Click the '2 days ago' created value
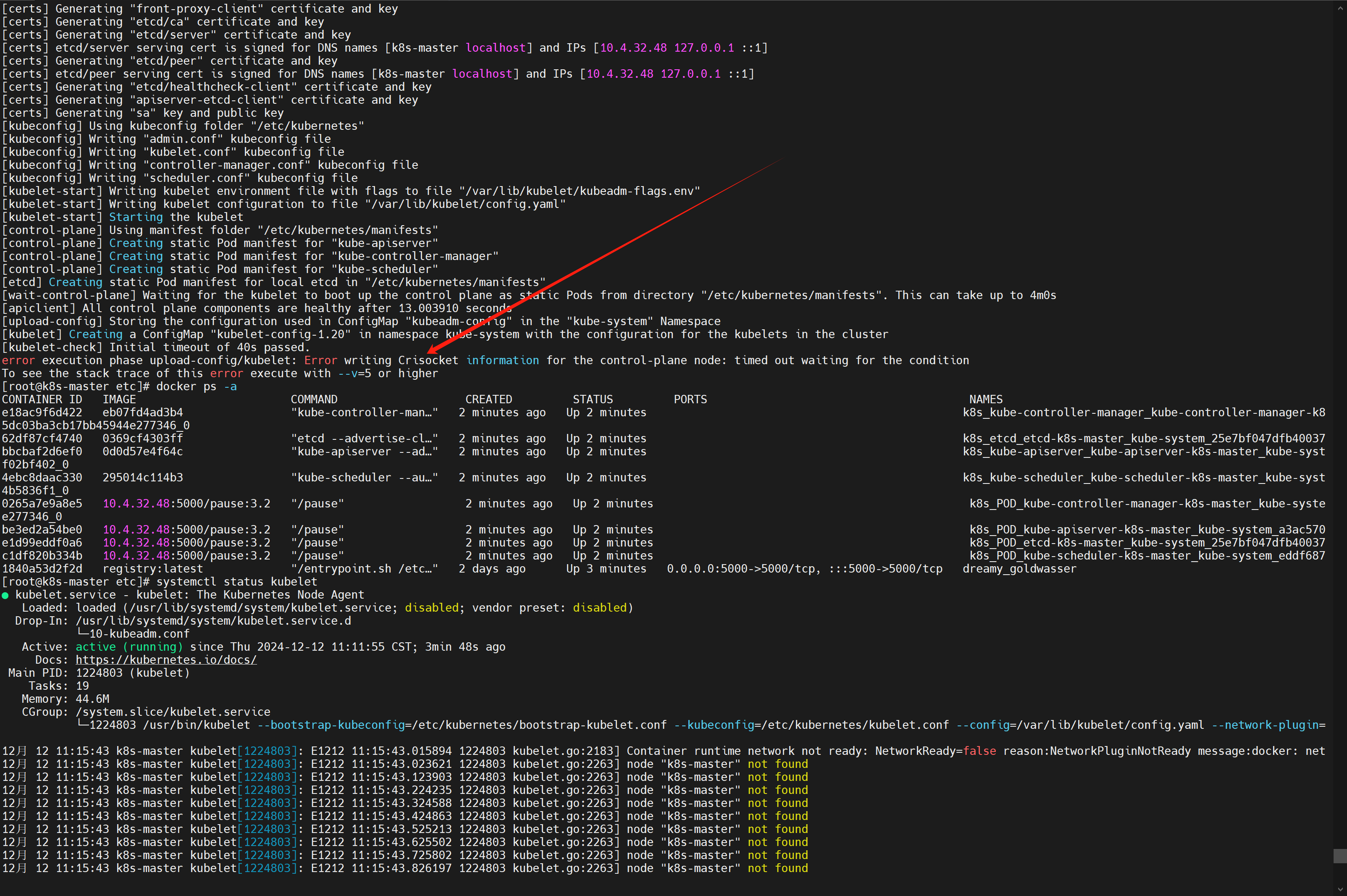1347x896 pixels. click(492, 569)
